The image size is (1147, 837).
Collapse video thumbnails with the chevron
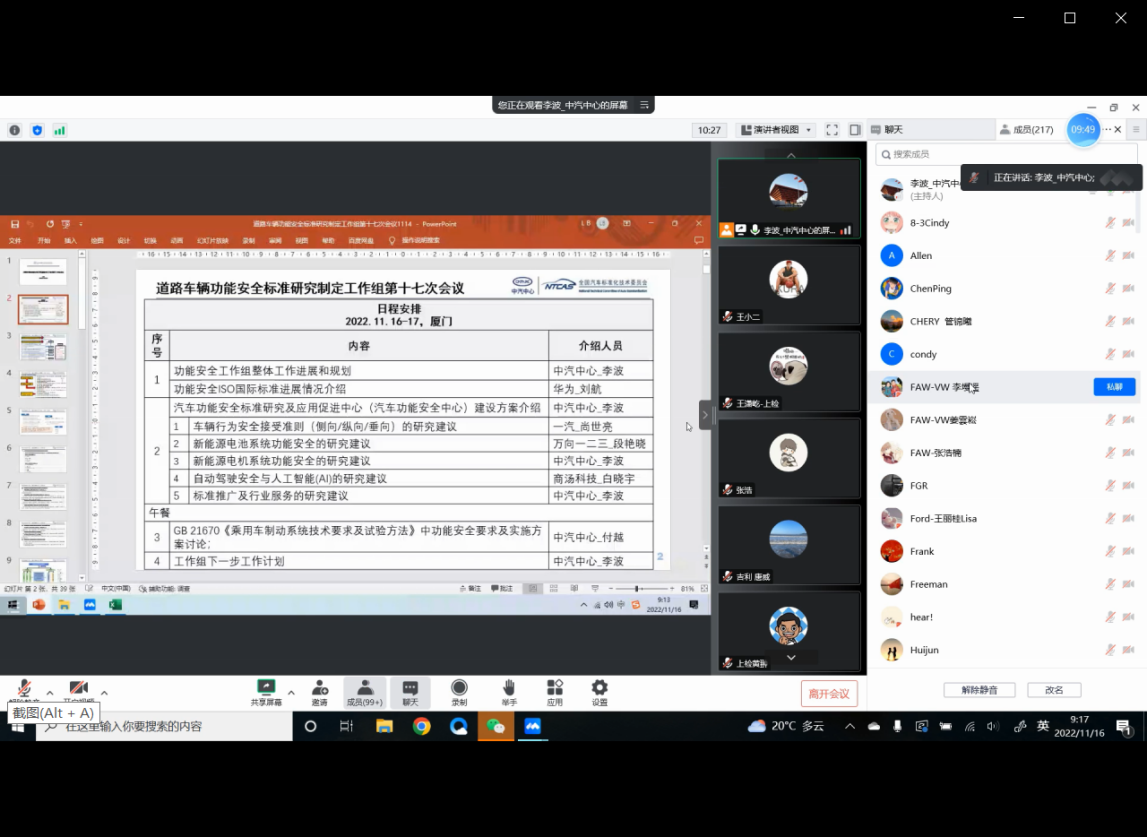click(x=790, y=658)
